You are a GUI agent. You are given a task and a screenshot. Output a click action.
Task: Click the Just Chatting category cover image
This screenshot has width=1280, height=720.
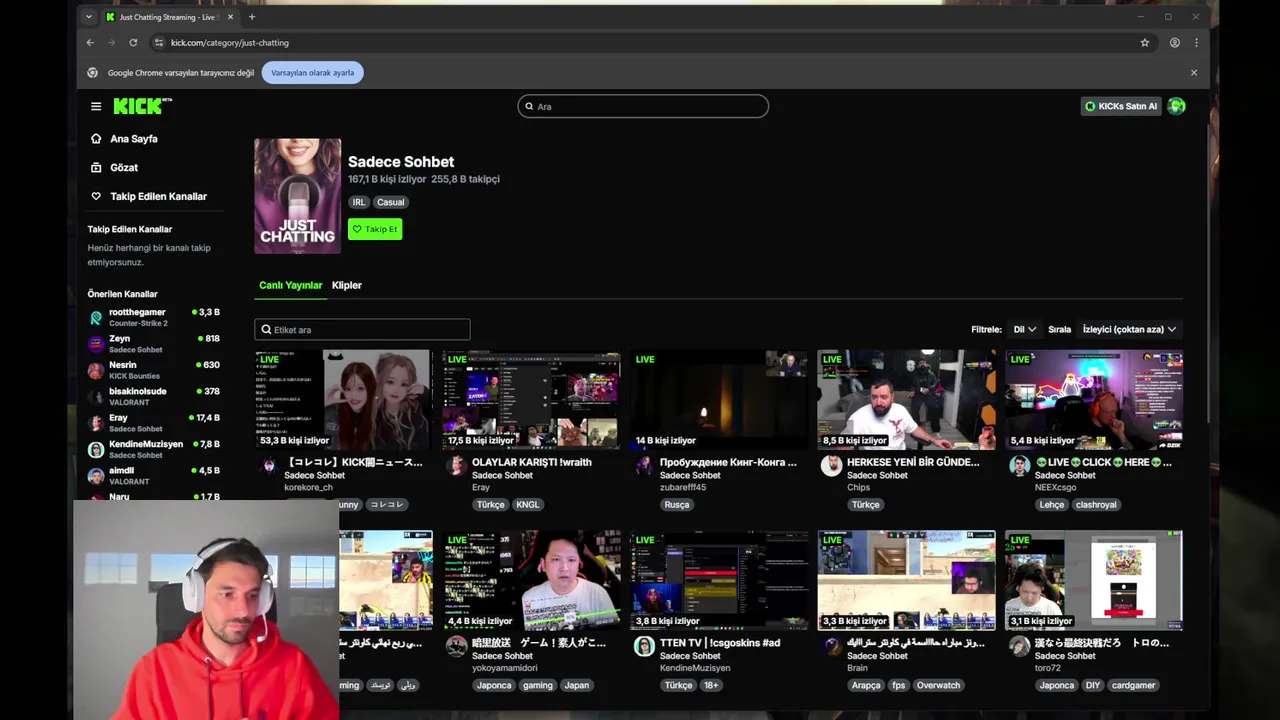tap(297, 196)
